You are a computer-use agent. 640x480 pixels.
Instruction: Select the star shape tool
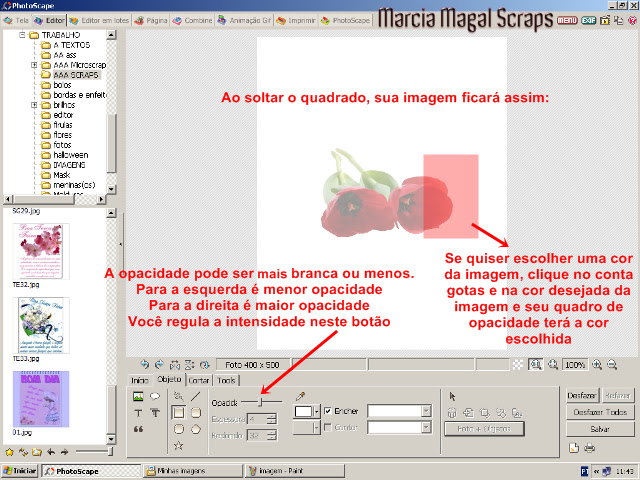(x=178, y=445)
